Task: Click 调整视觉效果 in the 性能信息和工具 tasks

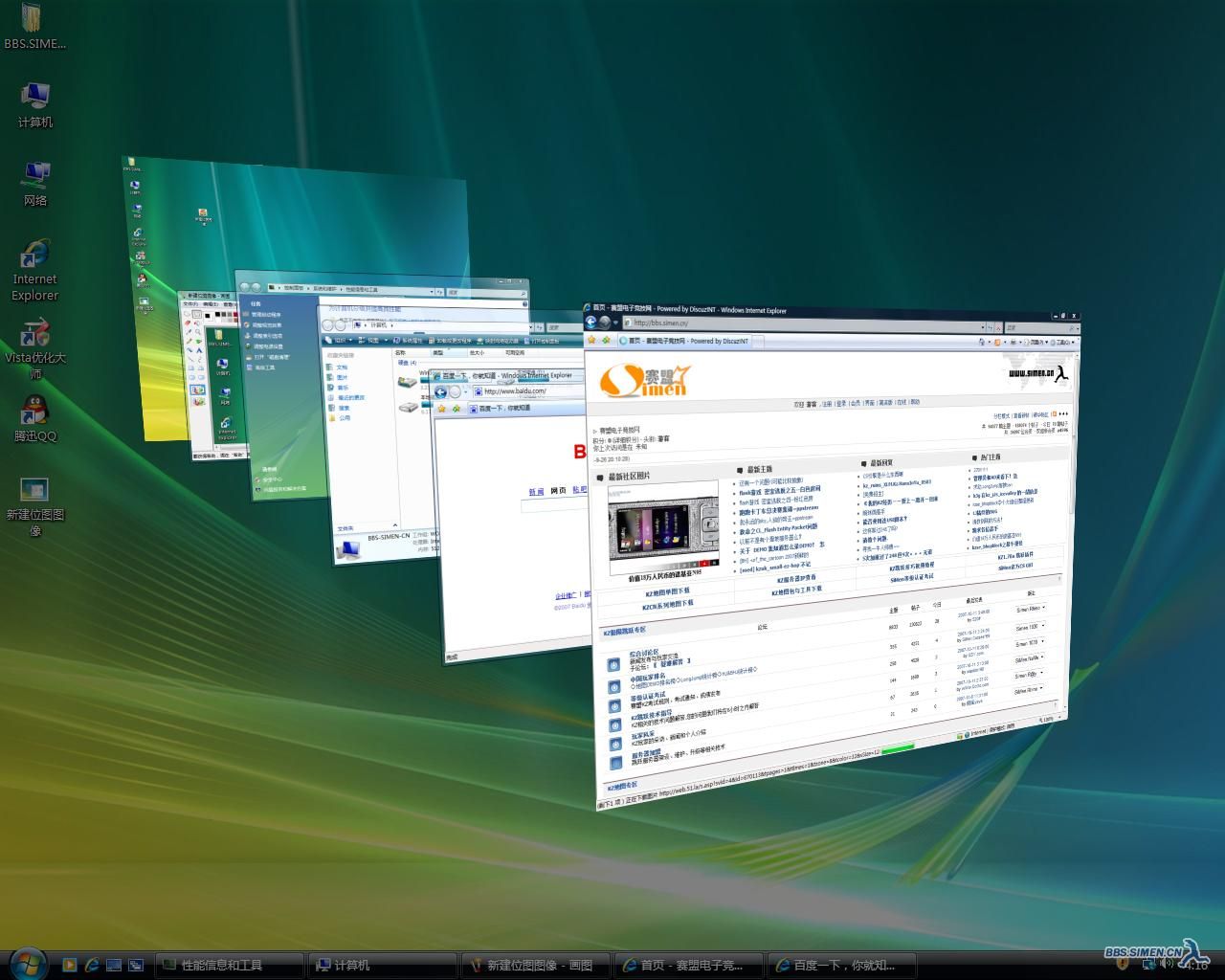Action: click(267, 325)
